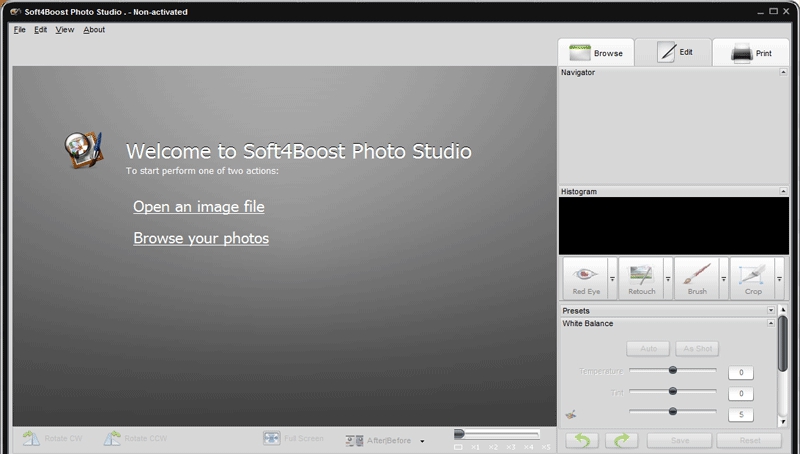Open the File menu
The width and height of the screenshot is (800, 454).
[x=20, y=30]
